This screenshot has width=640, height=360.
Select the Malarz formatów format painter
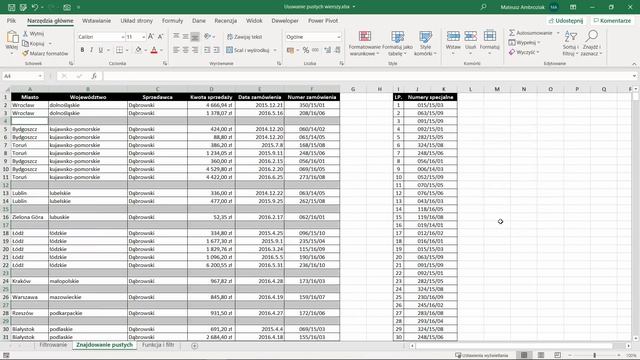pyautogui.click(x=45, y=53)
